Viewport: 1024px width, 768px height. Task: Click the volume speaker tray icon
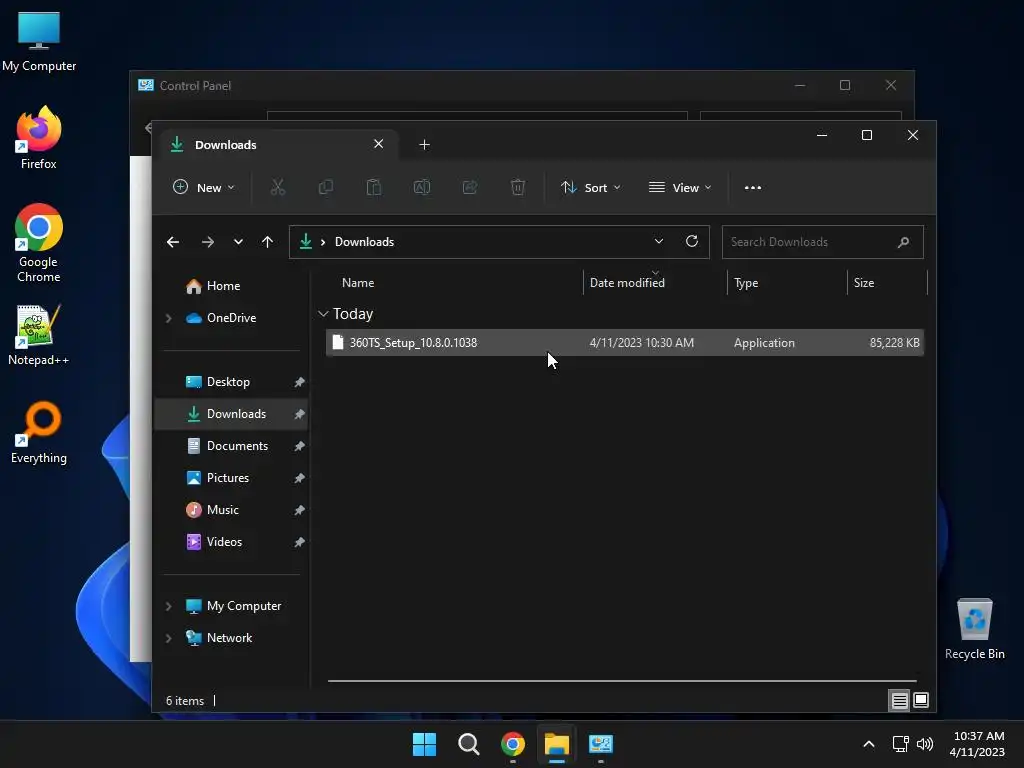[x=925, y=744]
